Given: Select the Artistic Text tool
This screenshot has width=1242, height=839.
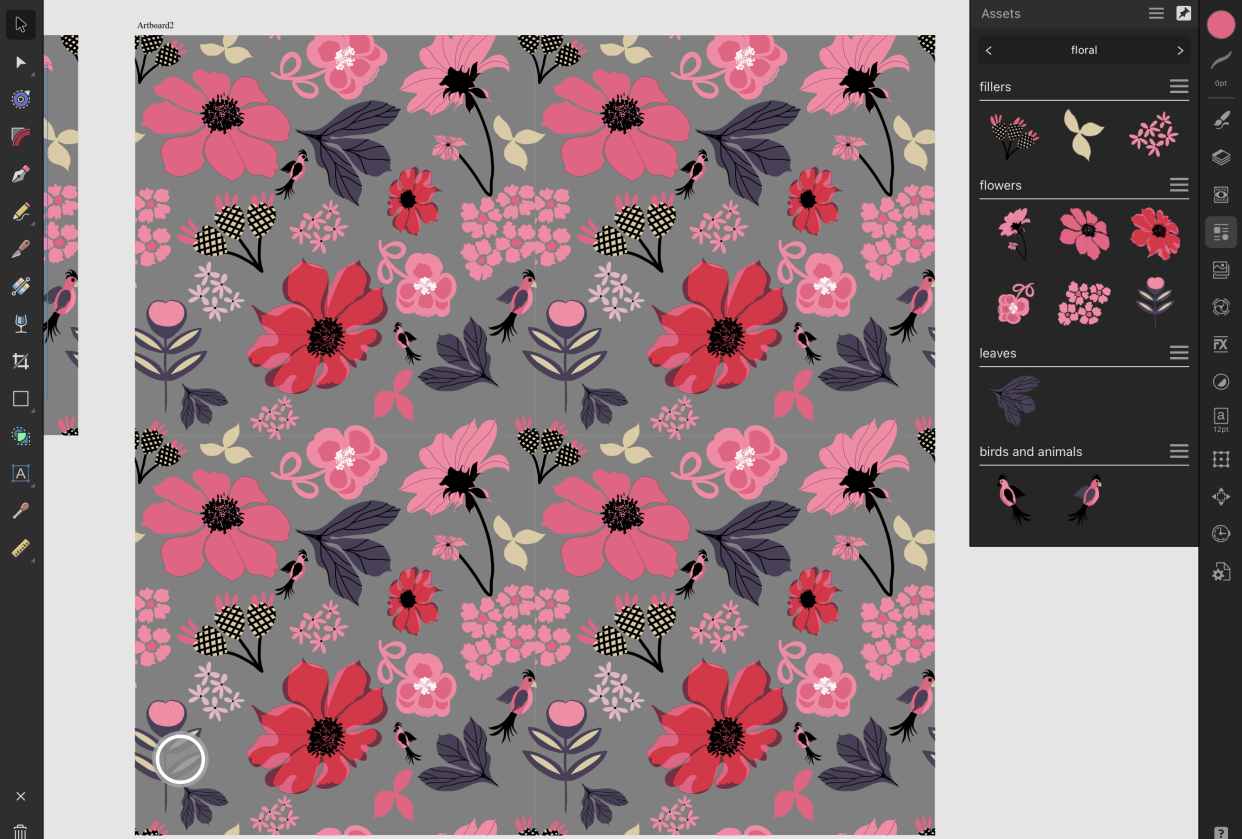Looking at the screenshot, I should [x=20, y=474].
